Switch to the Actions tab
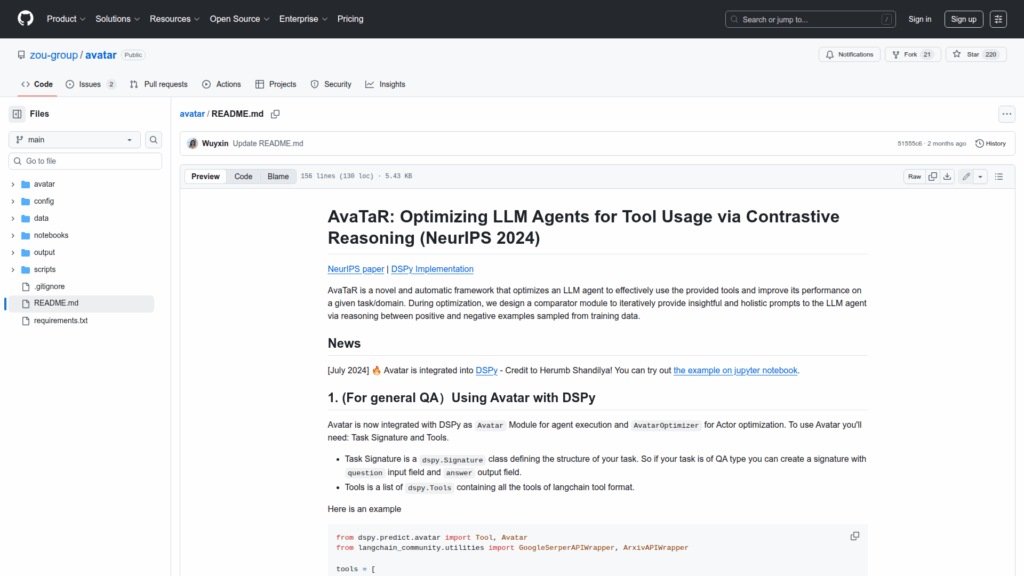Viewport: 1024px width, 576px height. pos(221,84)
